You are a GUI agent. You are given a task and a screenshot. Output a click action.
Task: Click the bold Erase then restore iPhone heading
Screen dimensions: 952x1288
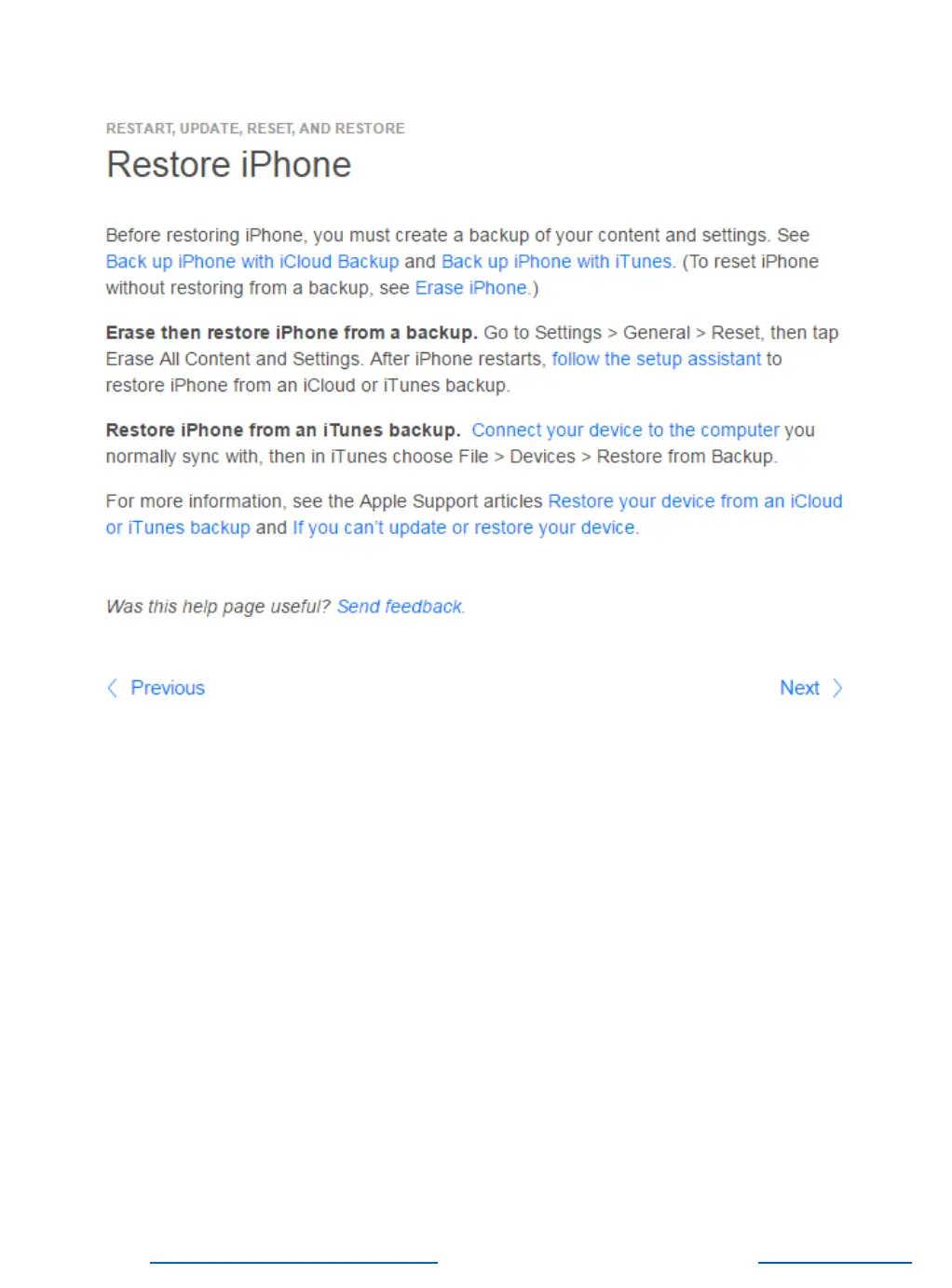coord(292,333)
